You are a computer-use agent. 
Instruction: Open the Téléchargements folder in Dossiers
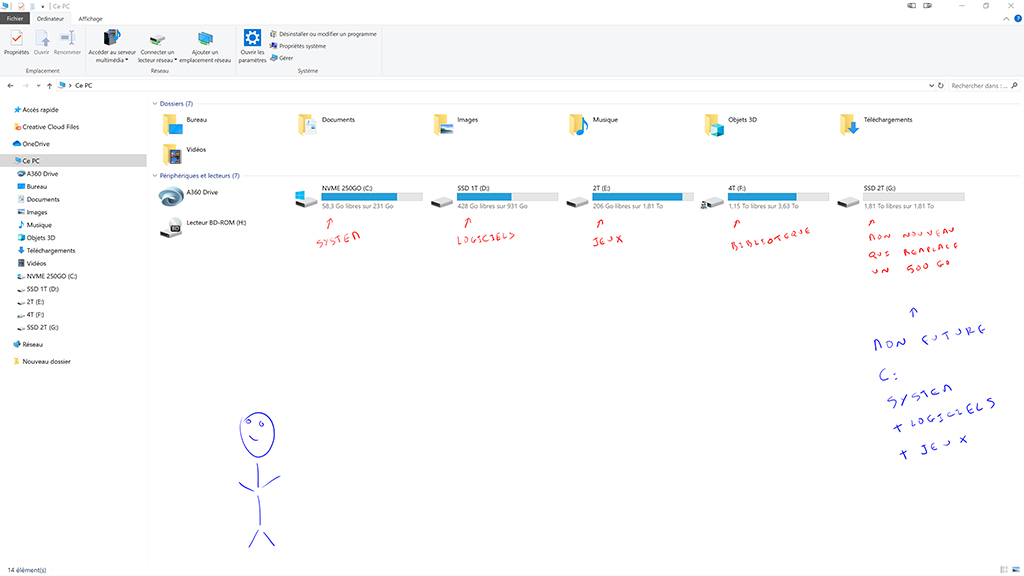click(x=849, y=124)
